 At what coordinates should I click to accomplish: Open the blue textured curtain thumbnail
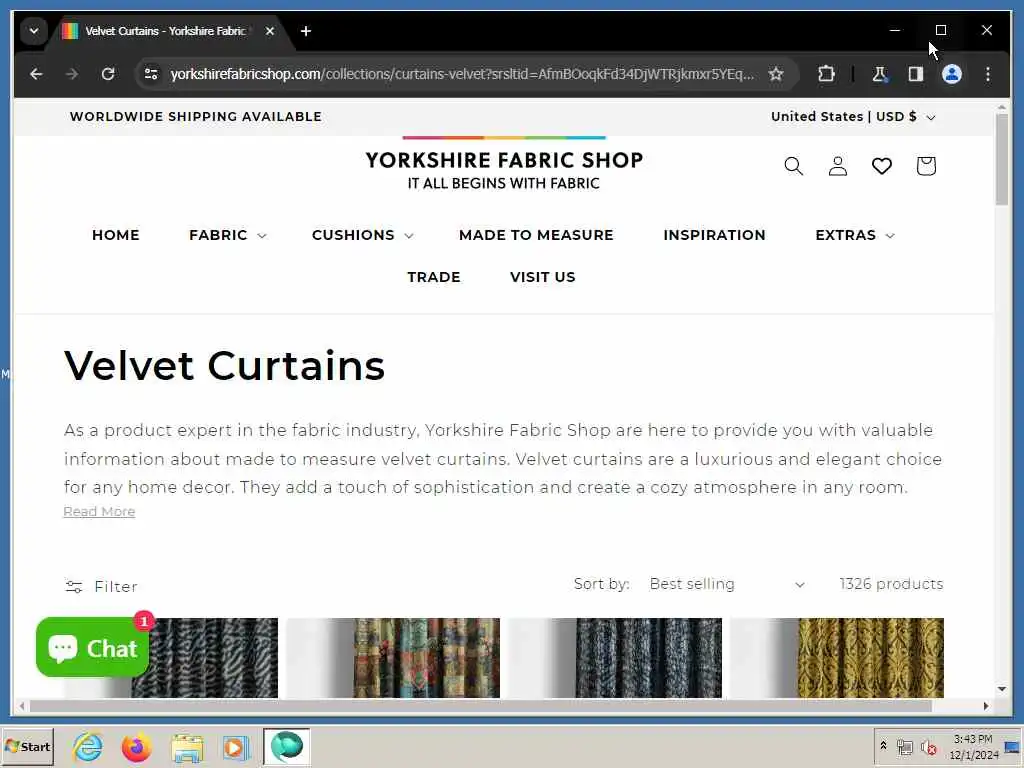615,658
